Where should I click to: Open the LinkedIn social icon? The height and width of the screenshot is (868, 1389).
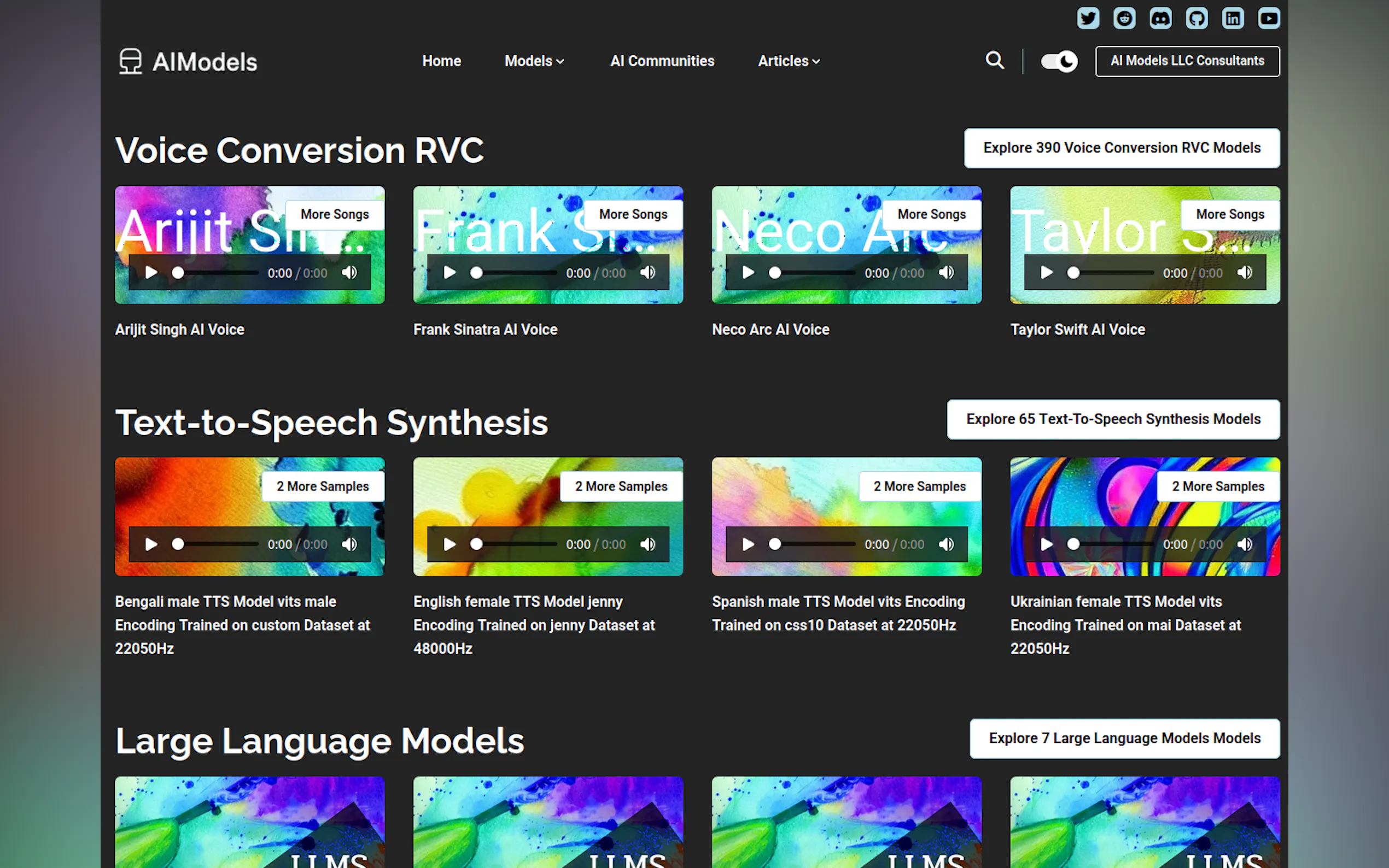point(1232,19)
